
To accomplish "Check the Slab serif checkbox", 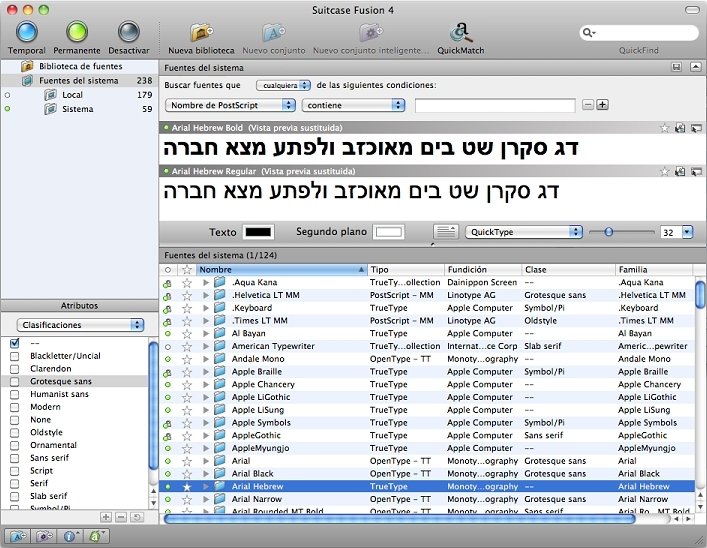I will click(x=14, y=496).
